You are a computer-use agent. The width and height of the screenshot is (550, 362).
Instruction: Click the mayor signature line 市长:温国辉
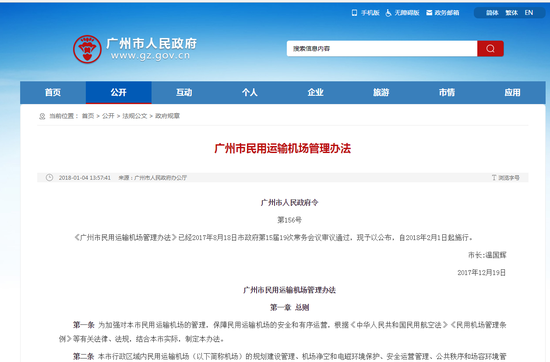coord(487,255)
